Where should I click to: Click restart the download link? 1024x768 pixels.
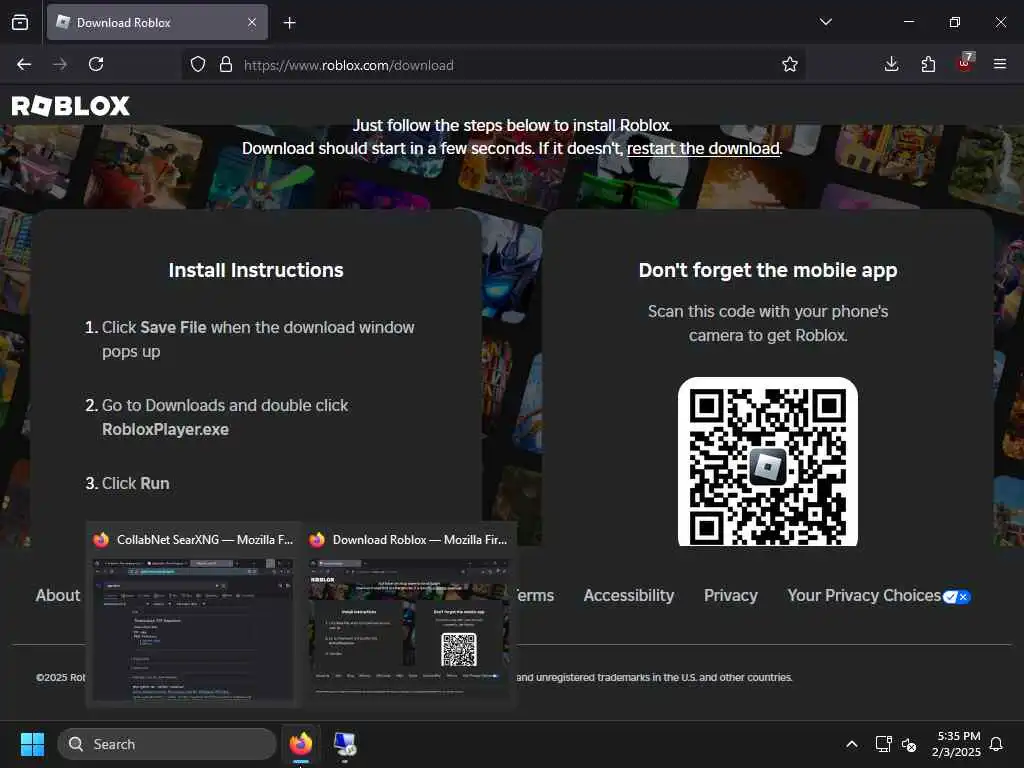click(703, 148)
